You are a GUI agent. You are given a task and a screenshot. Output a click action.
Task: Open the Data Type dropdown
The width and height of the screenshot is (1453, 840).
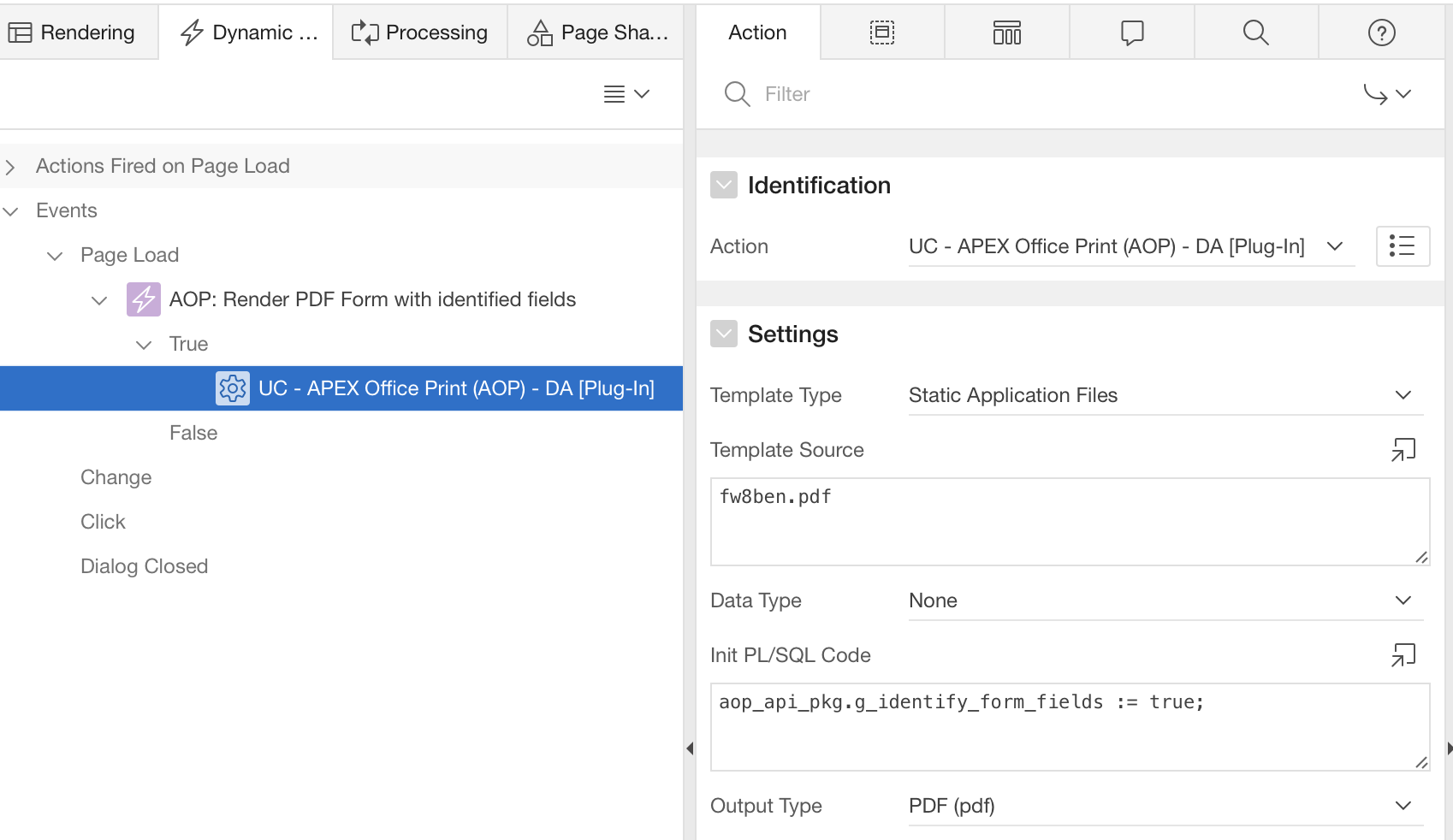pyautogui.click(x=1165, y=600)
